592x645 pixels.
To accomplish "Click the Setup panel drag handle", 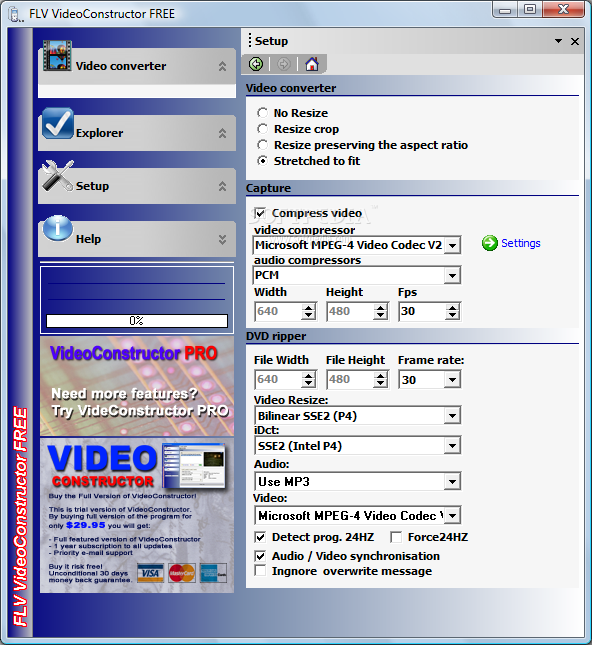I will 249,41.
